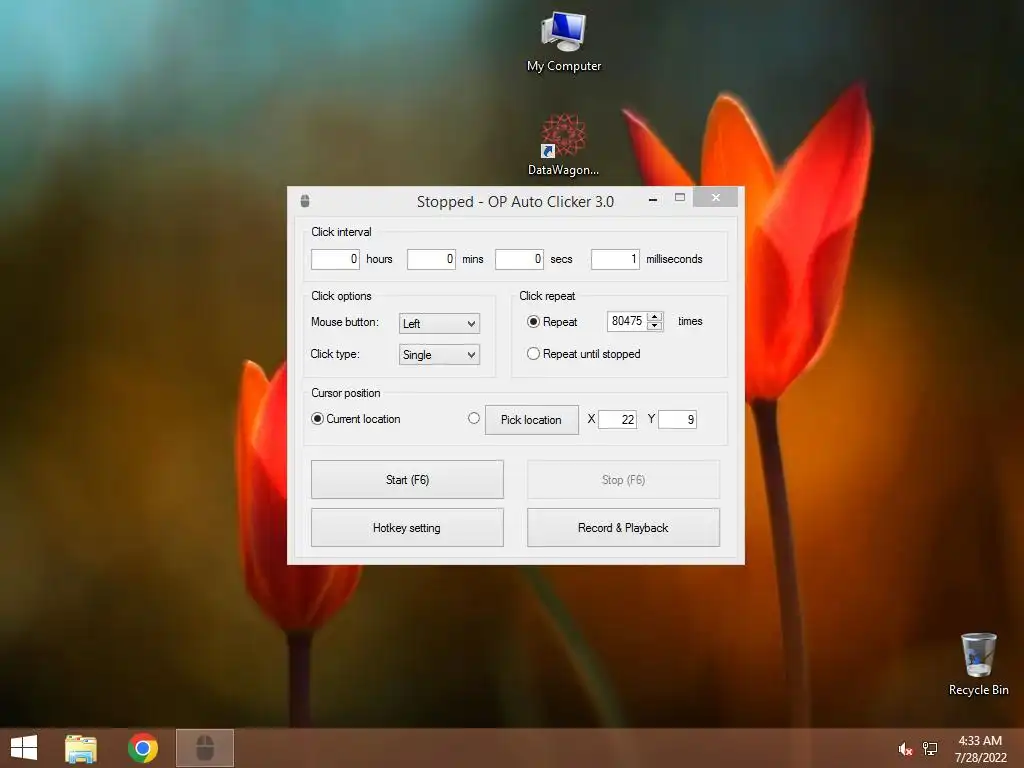Click the 'Click options' group label
This screenshot has height=768, width=1024.
[341, 296]
